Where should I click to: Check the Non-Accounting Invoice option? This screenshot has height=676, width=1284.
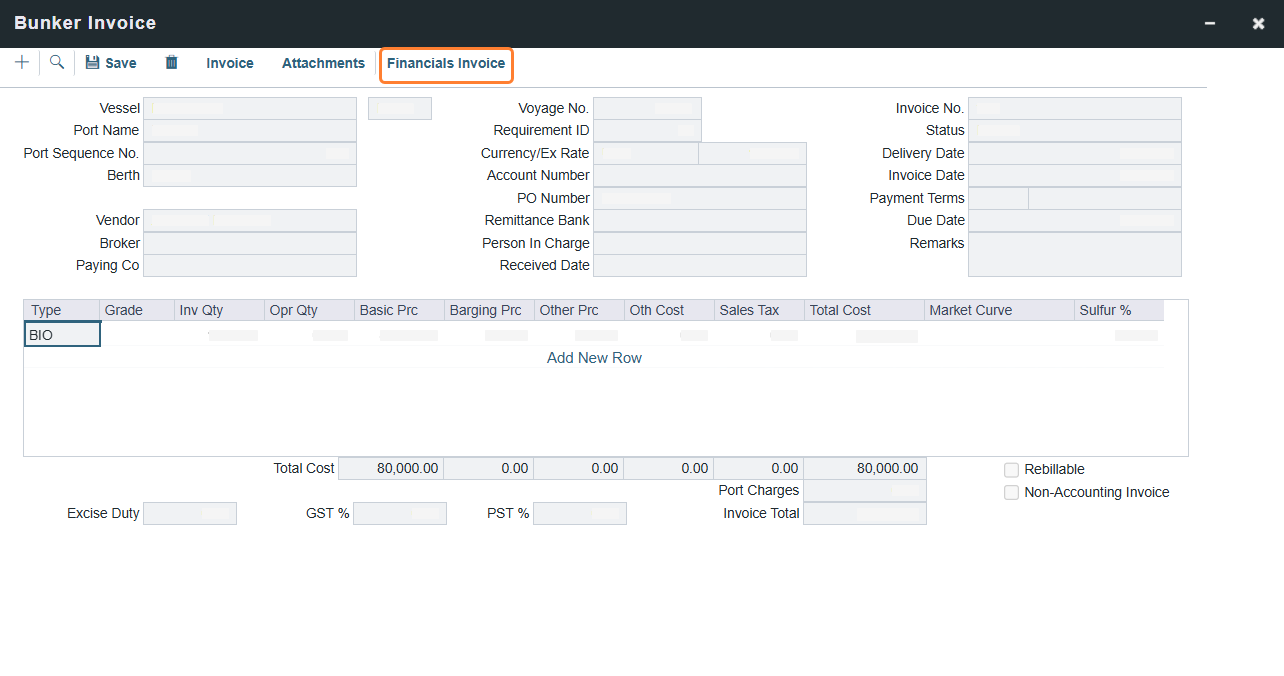[x=1011, y=492]
